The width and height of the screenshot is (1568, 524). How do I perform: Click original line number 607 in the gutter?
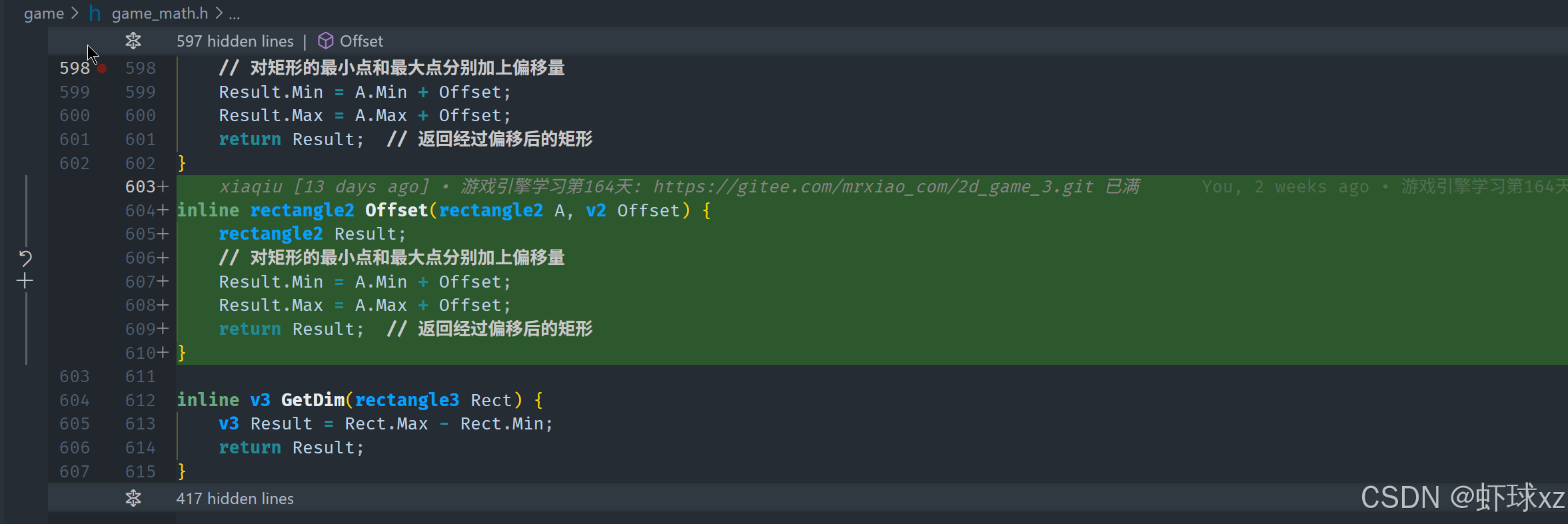click(75, 472)
